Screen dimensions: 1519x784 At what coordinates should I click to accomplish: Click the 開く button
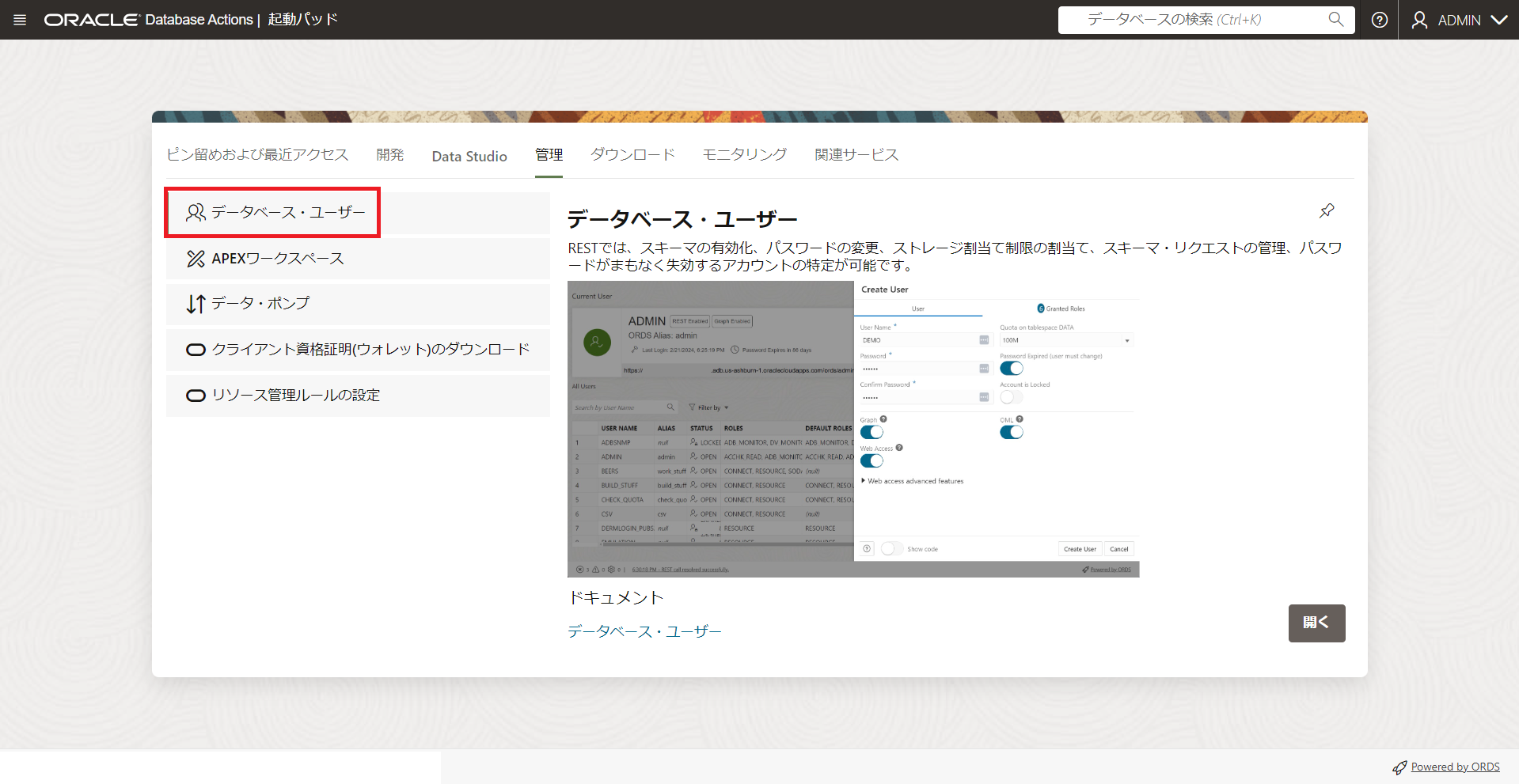[x=1316, y=623]
